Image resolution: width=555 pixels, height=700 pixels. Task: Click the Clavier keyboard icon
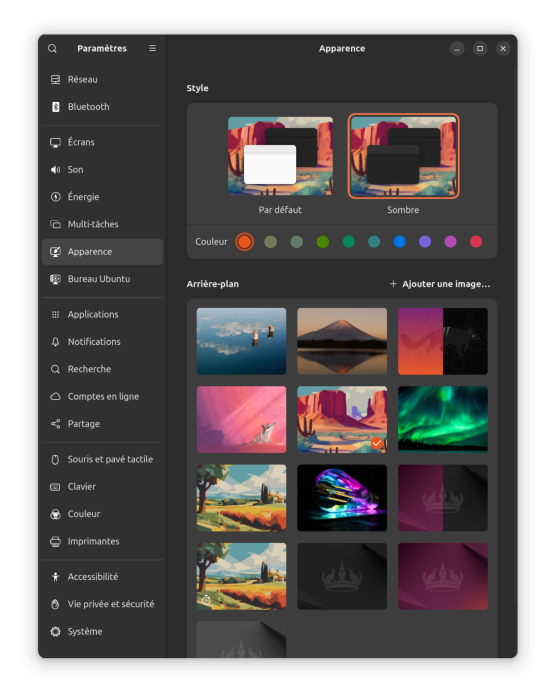[55, 487]
